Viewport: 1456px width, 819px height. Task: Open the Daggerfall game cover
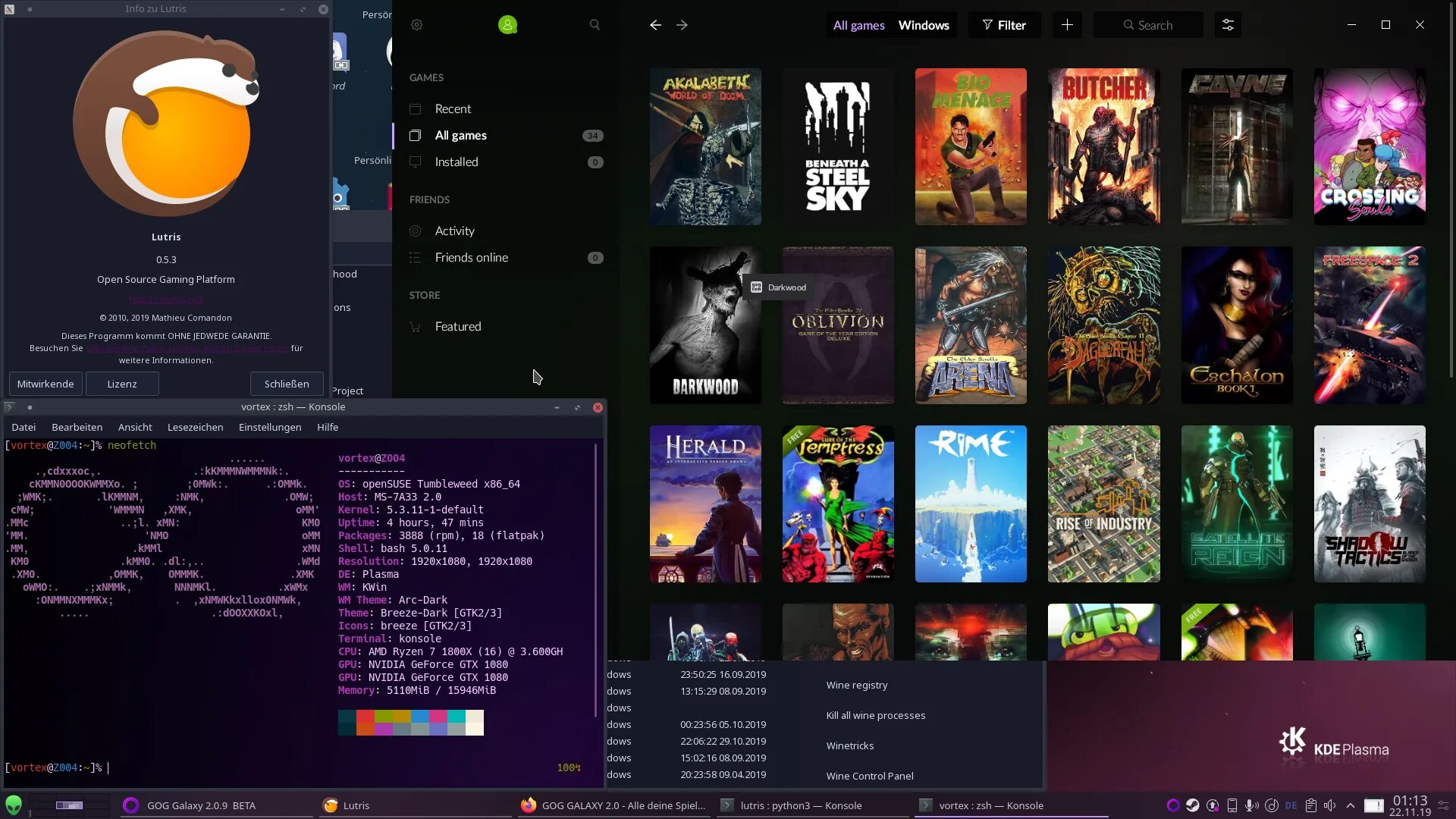pyautogui.click(x=1103, y=325)
